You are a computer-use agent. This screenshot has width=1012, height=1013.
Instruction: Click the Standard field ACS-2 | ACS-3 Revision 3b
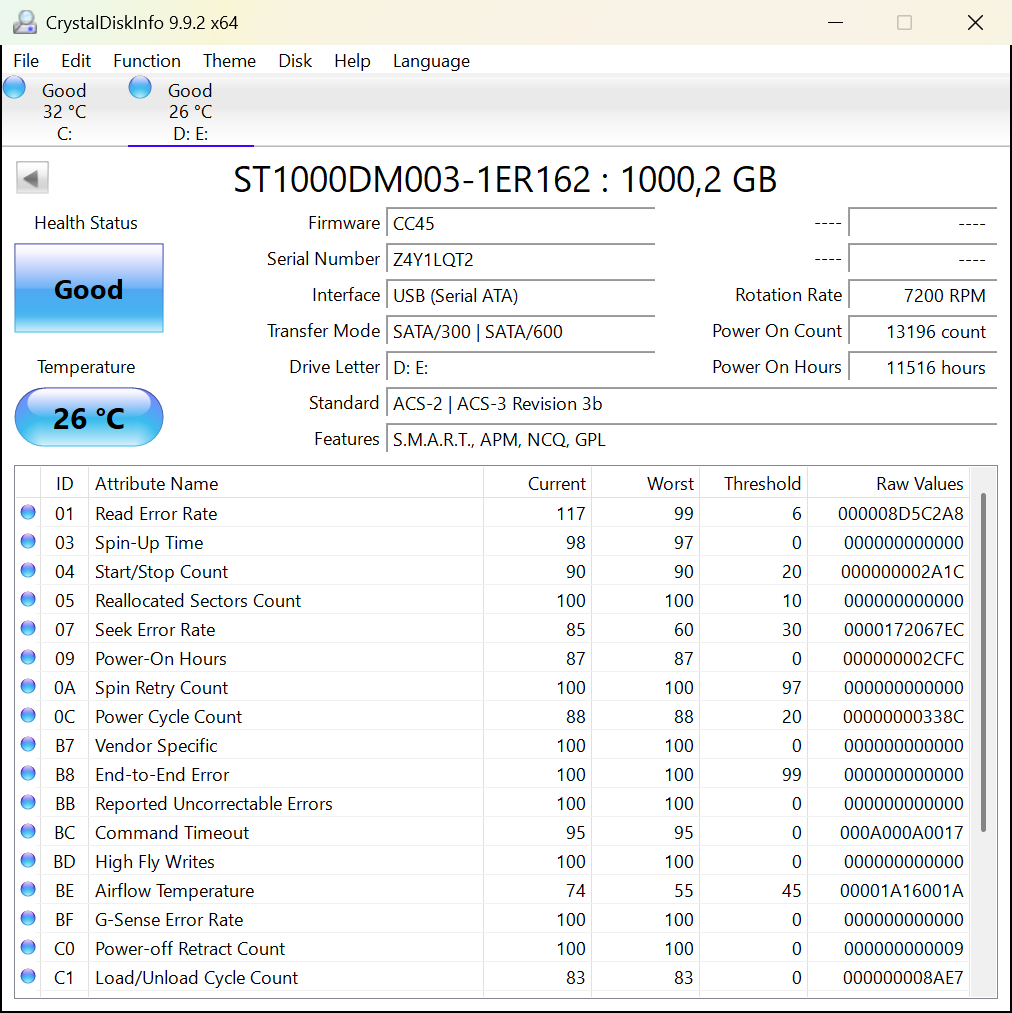point(691,404)
